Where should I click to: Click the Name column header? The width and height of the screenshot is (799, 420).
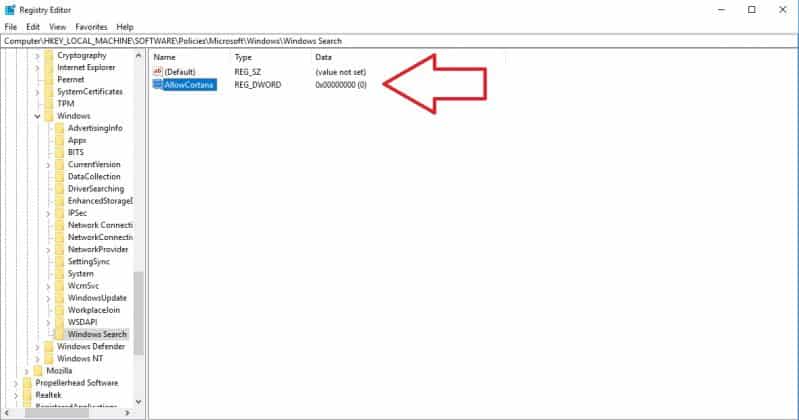click(165, 58)
